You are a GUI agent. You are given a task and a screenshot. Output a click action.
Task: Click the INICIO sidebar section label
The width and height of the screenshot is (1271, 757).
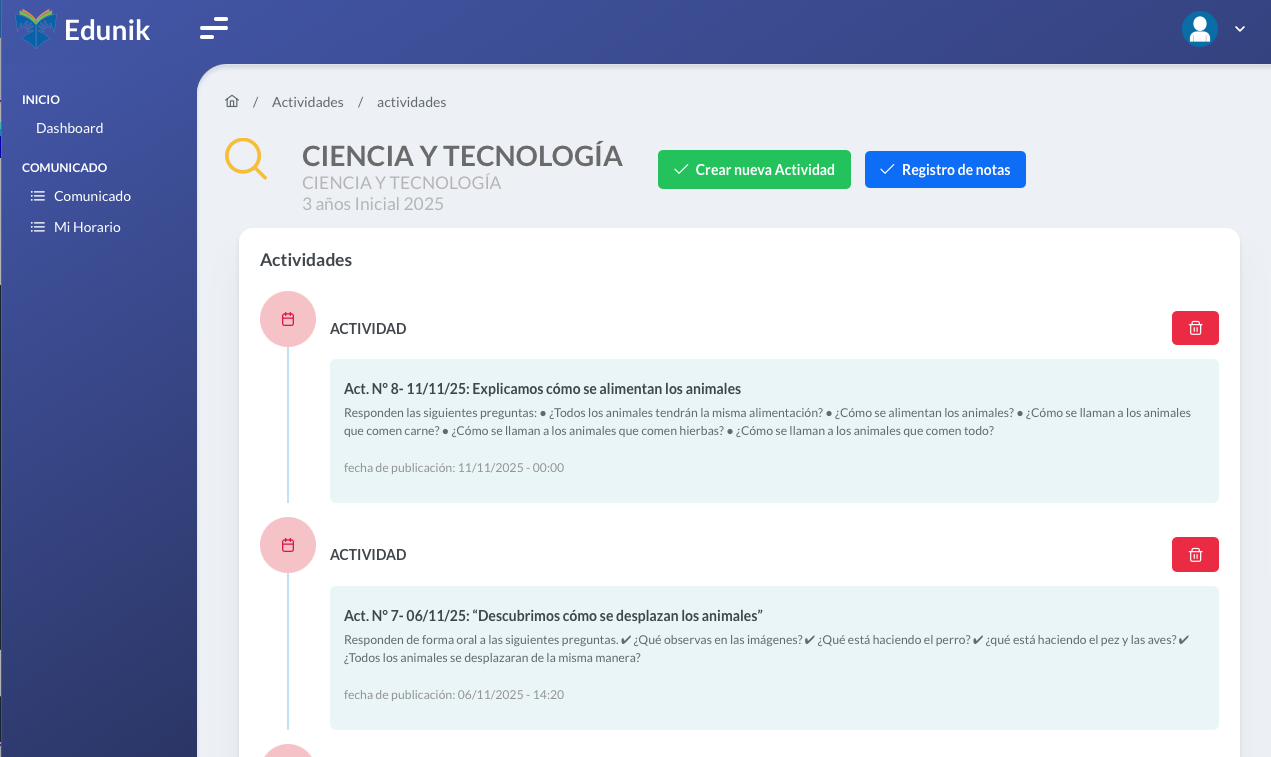click(41, 100)
